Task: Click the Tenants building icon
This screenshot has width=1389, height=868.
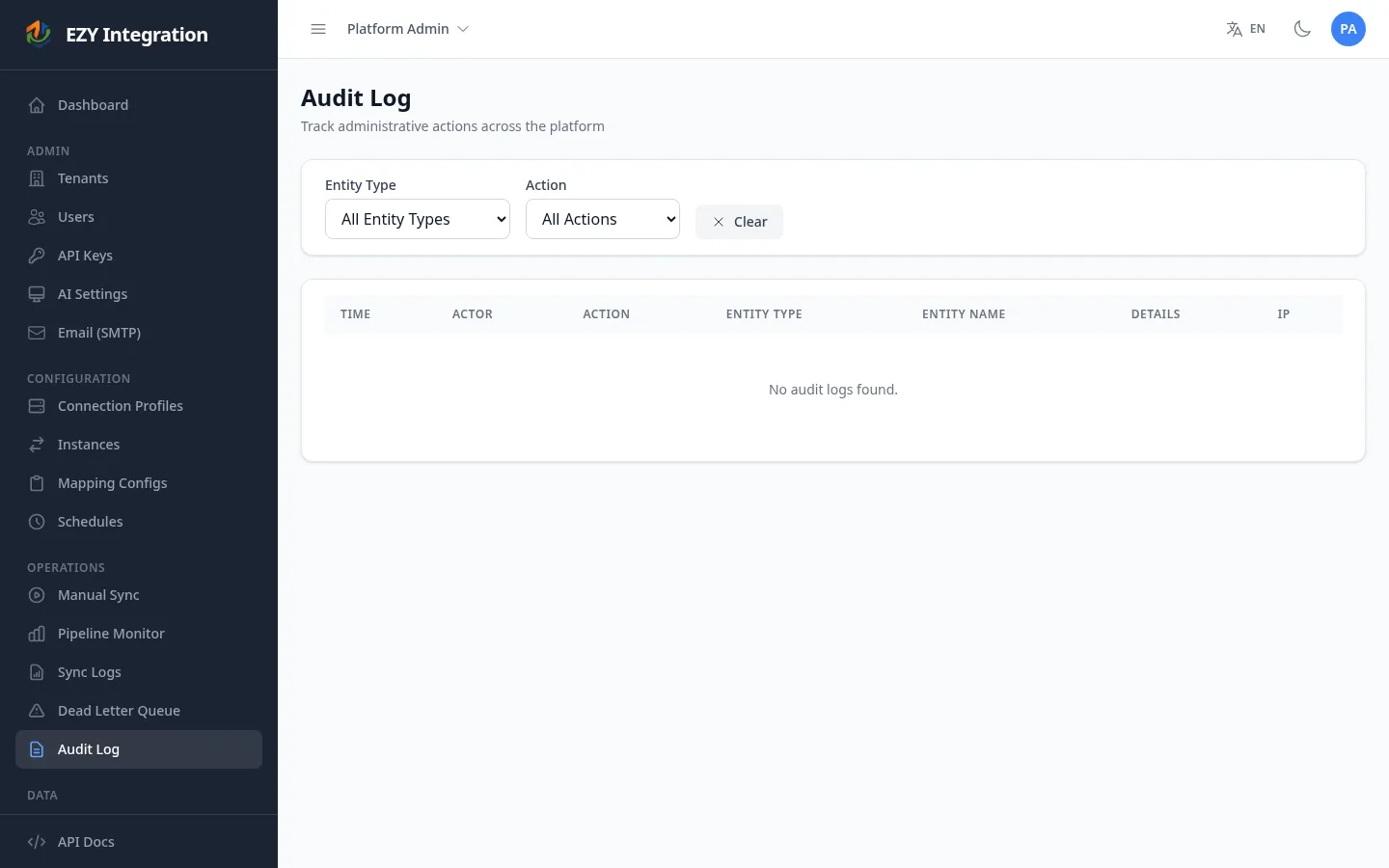Action: point(37,178)
